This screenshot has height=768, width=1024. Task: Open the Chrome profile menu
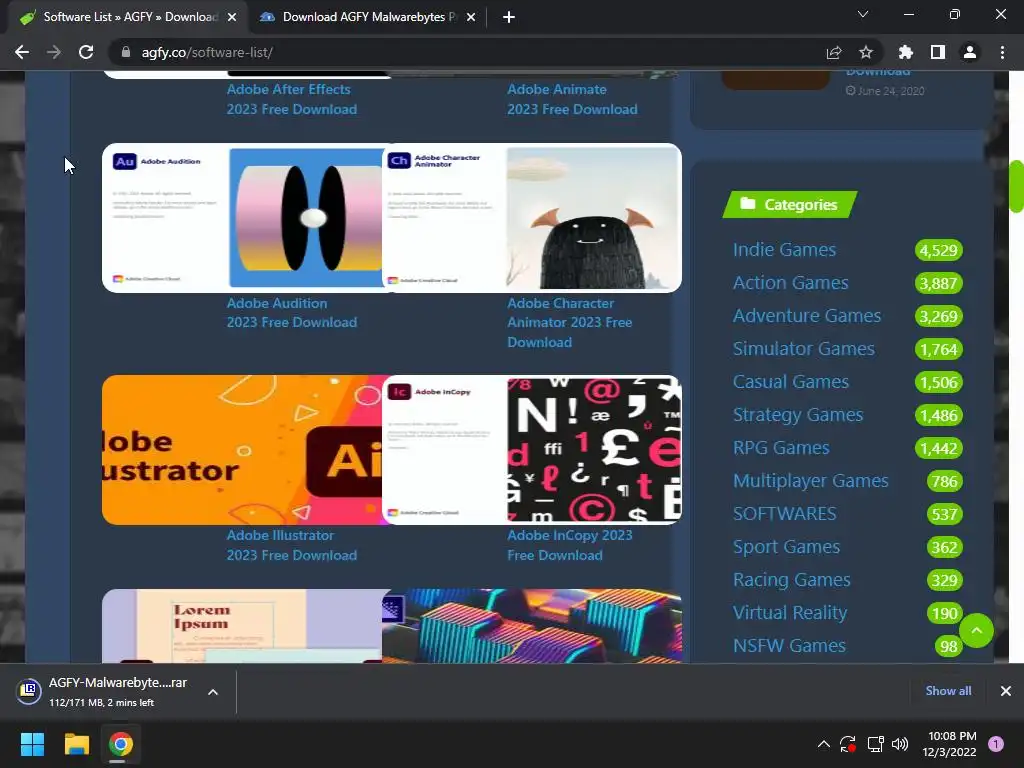[970, 52]
